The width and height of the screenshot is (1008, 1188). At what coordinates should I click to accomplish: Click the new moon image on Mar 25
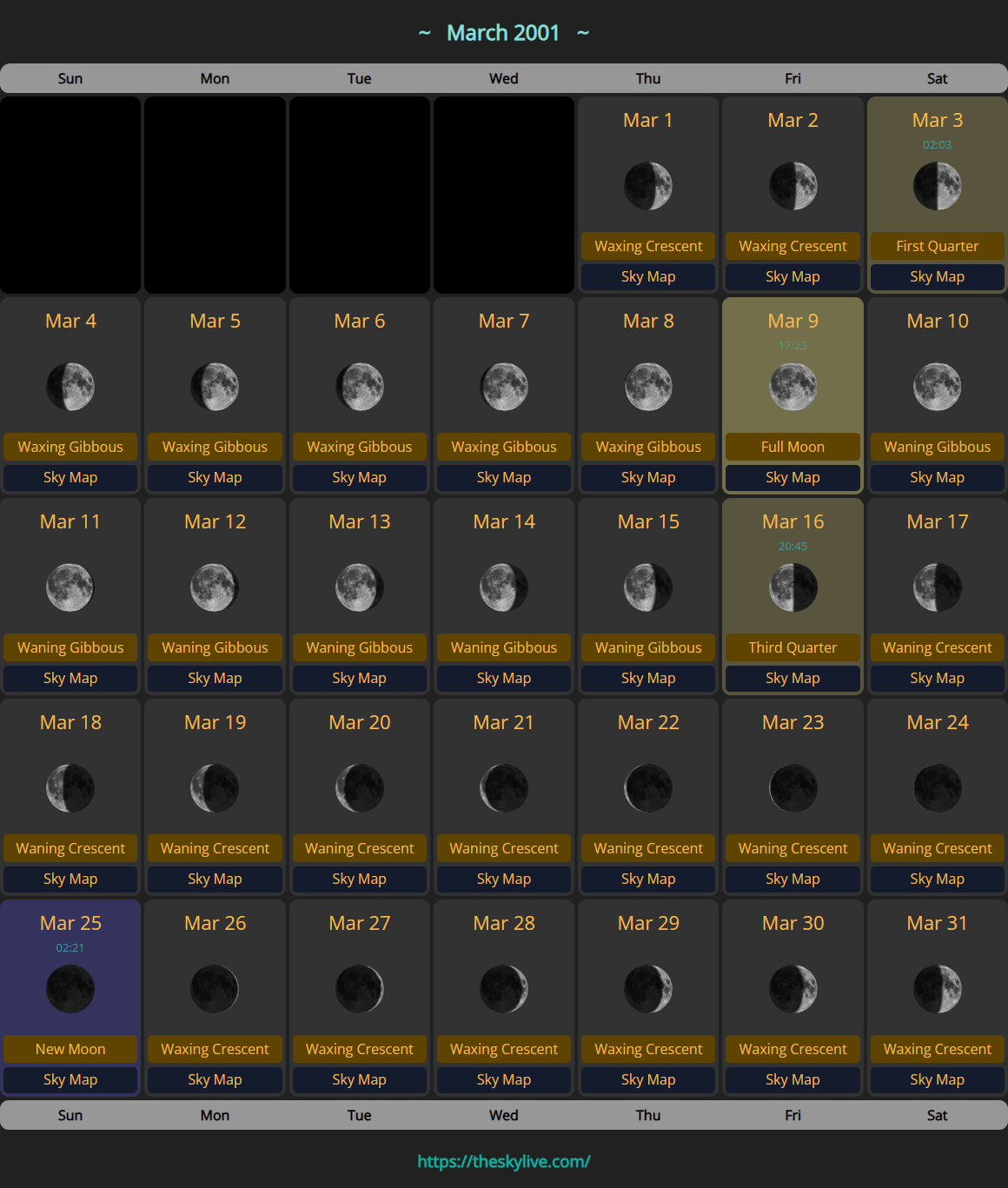[70, 989]
